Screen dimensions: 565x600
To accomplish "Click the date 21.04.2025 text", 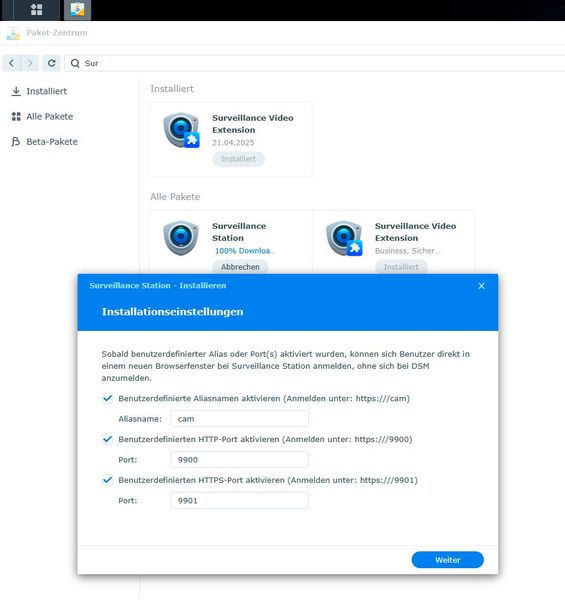I will (233, 143).
